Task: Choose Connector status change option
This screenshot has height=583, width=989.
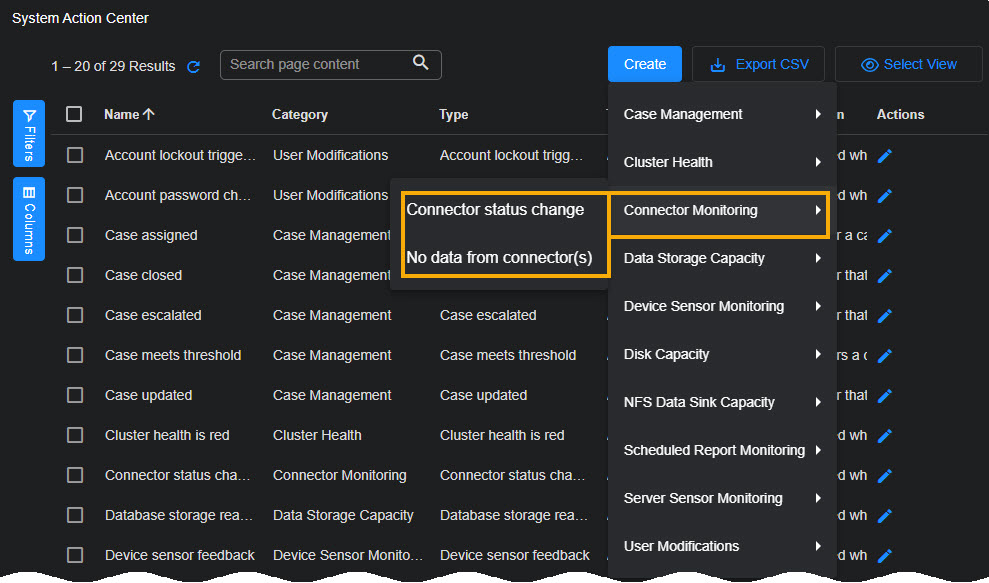Action: click(495, 210)
